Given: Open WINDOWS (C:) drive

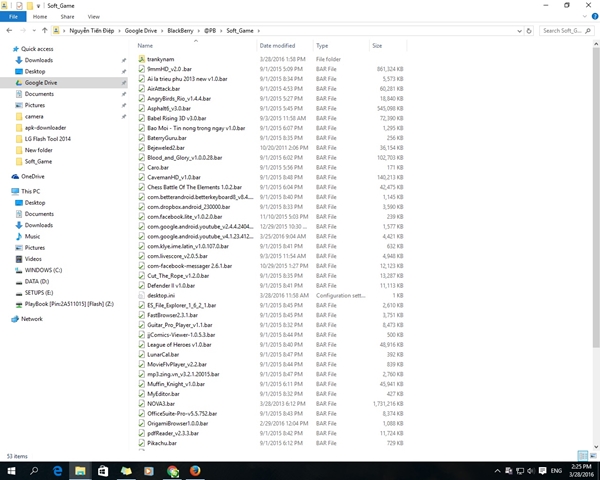Looking at the screenshot, I should pos(43,270).
